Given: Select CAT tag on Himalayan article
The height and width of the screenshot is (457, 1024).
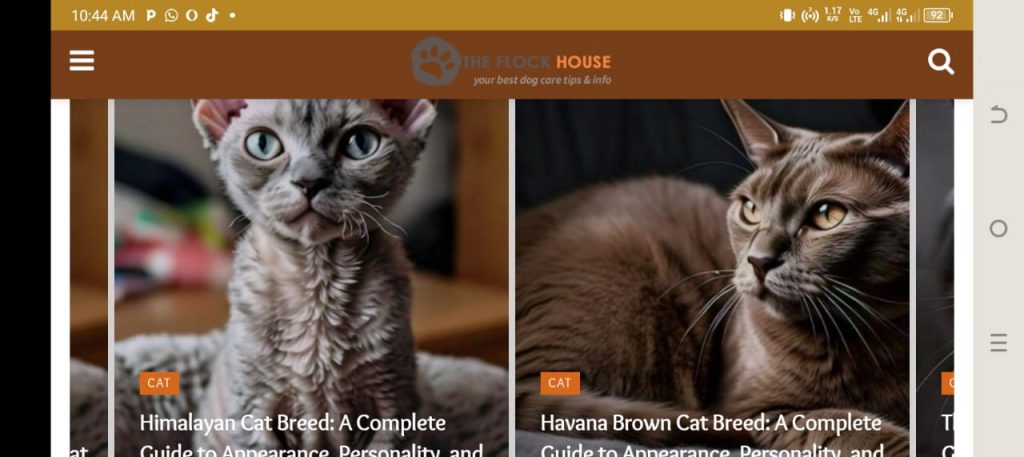Looking at the screenshot, I should click(x=159, y=383).
